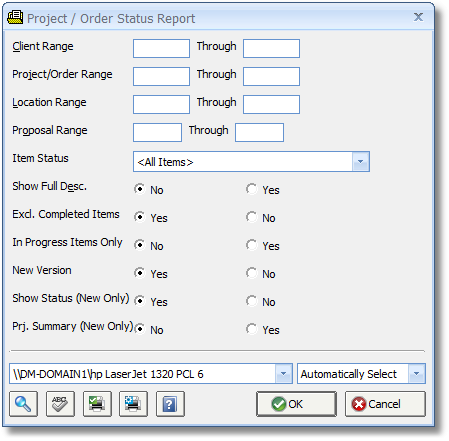Image resolution: width=449 pixels, height=441 pixels.
Task: Pick No for New Version
Action: [x=252, y=273]
